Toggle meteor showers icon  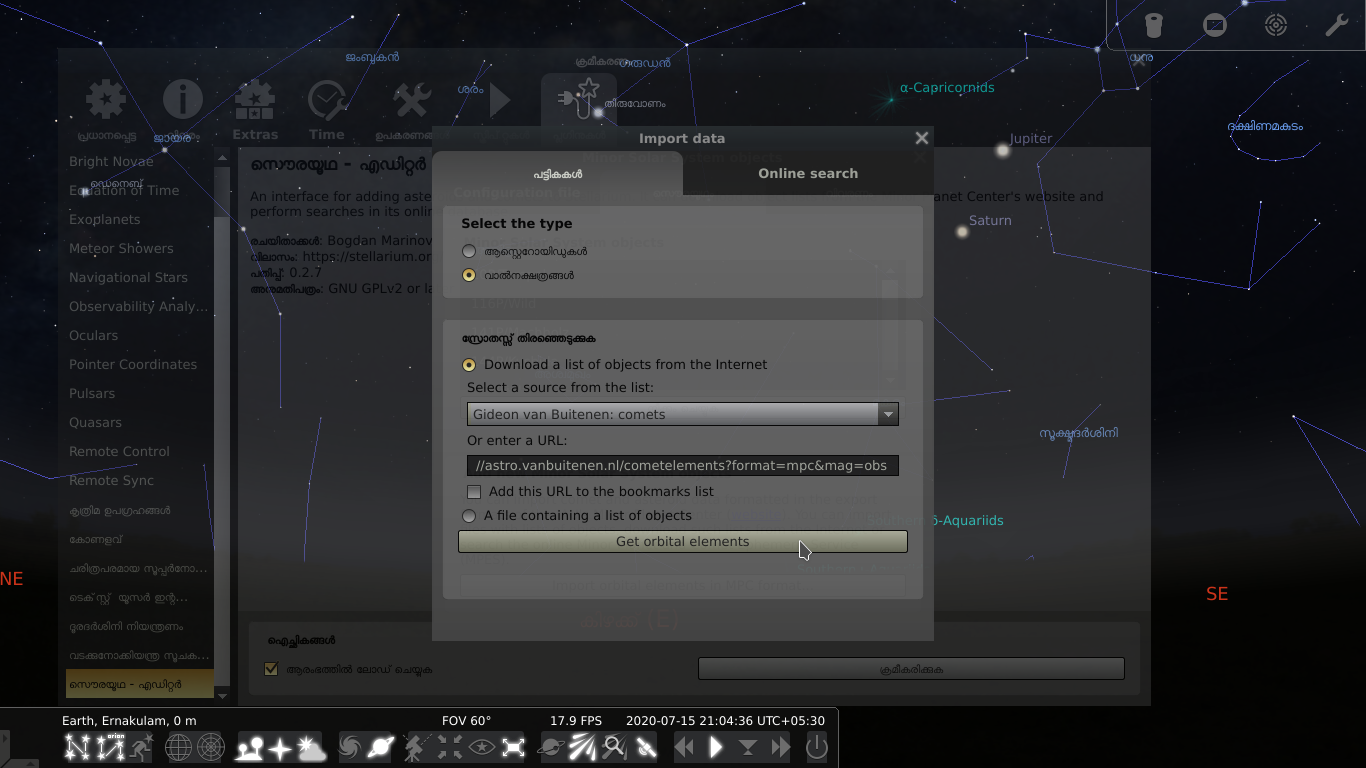[x=582, y=747]
